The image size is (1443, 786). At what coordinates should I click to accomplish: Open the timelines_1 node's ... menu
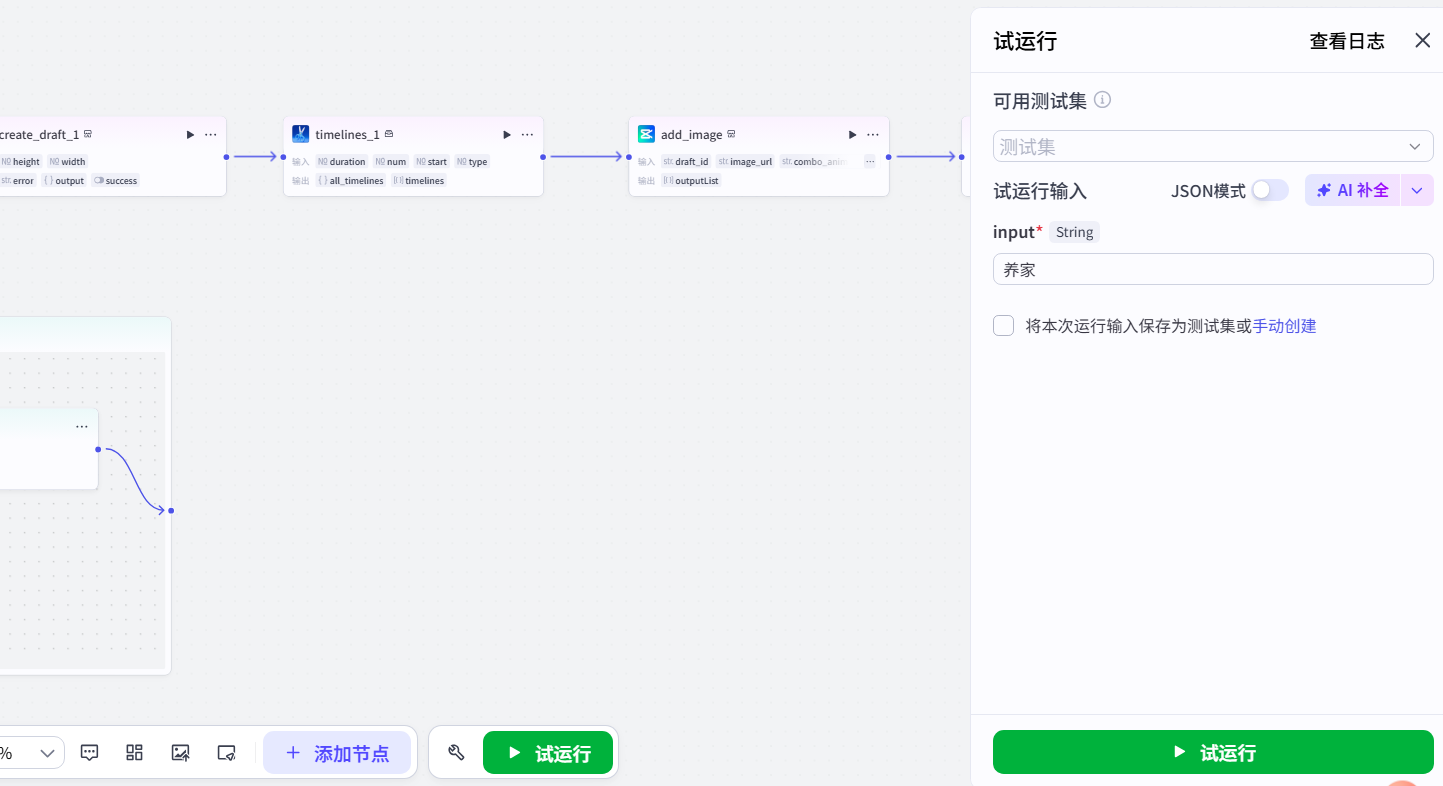(x=527, y=134)
